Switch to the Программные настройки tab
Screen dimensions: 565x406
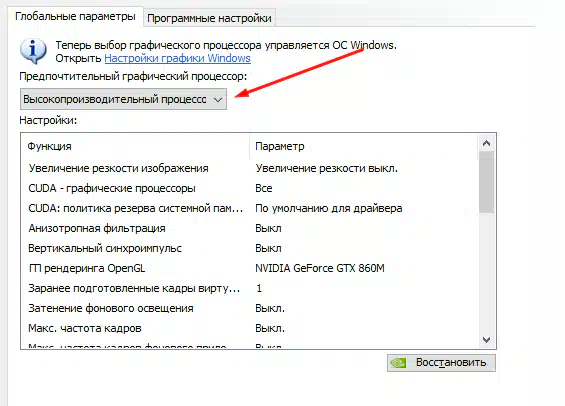[x=209, y=18]
